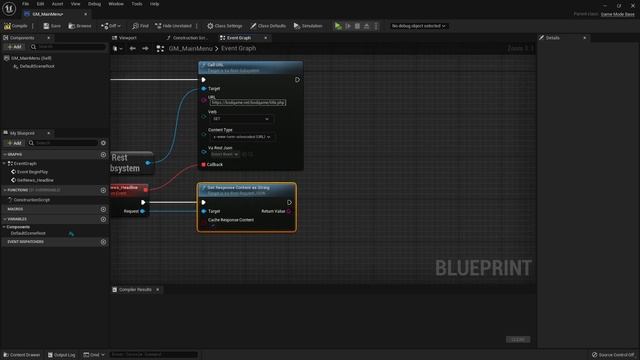Toggle the Cache Response Content checkbox
This screenshot has width=640, height=360.
[212, 226]
